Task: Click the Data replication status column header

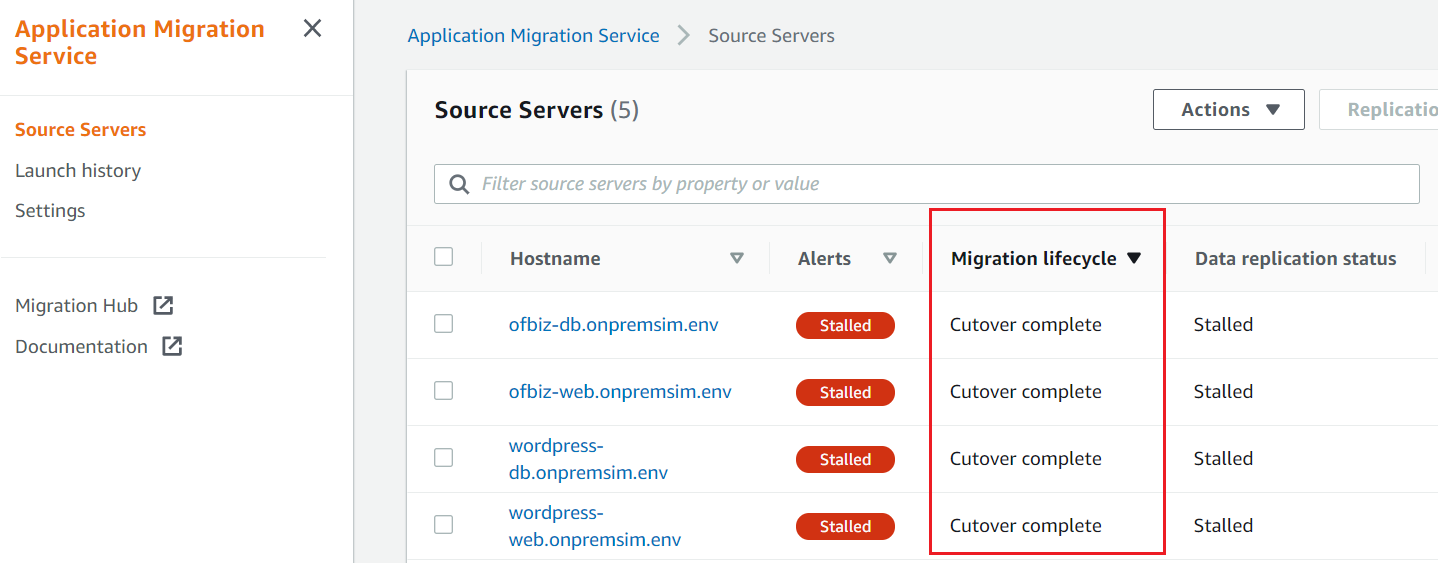Action: click(x=1295, y=259)
